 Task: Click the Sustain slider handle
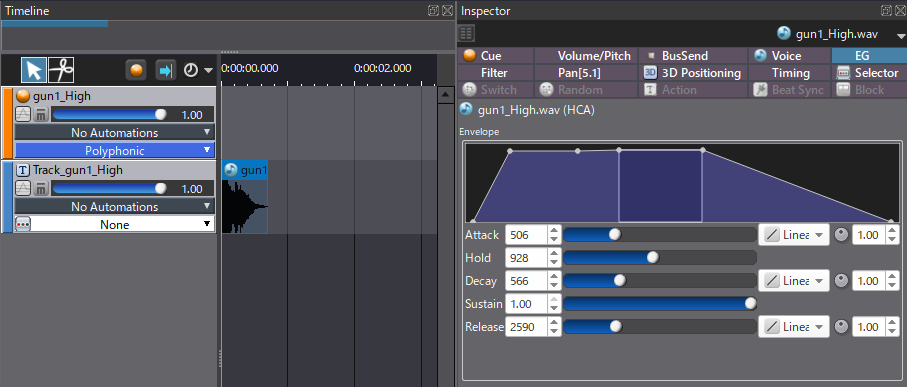tap(750, 304)
